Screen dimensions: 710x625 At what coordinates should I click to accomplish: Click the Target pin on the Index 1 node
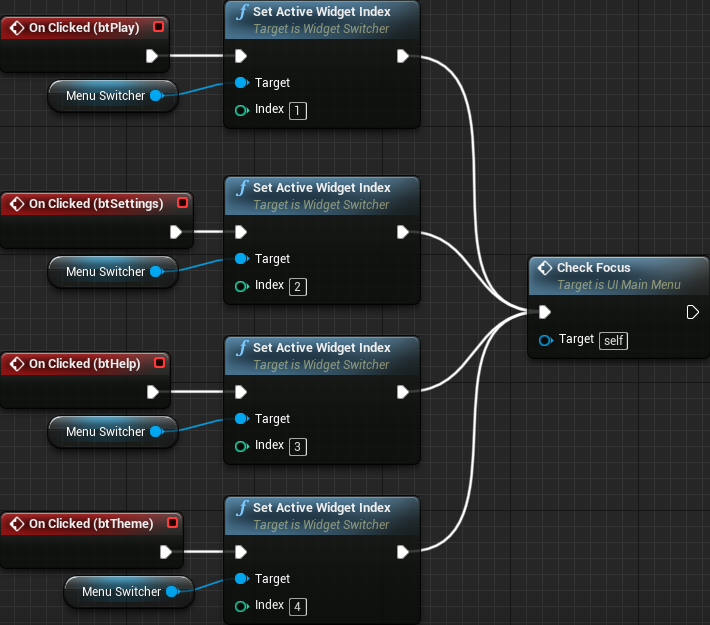tap(242, 82)
